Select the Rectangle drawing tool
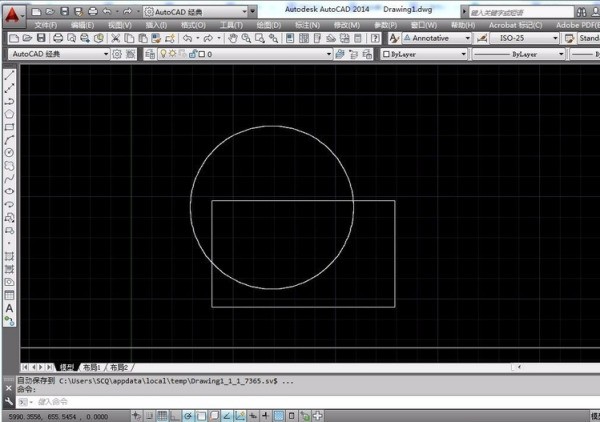This screenshot has height=422, width=600. coord(10,127)
